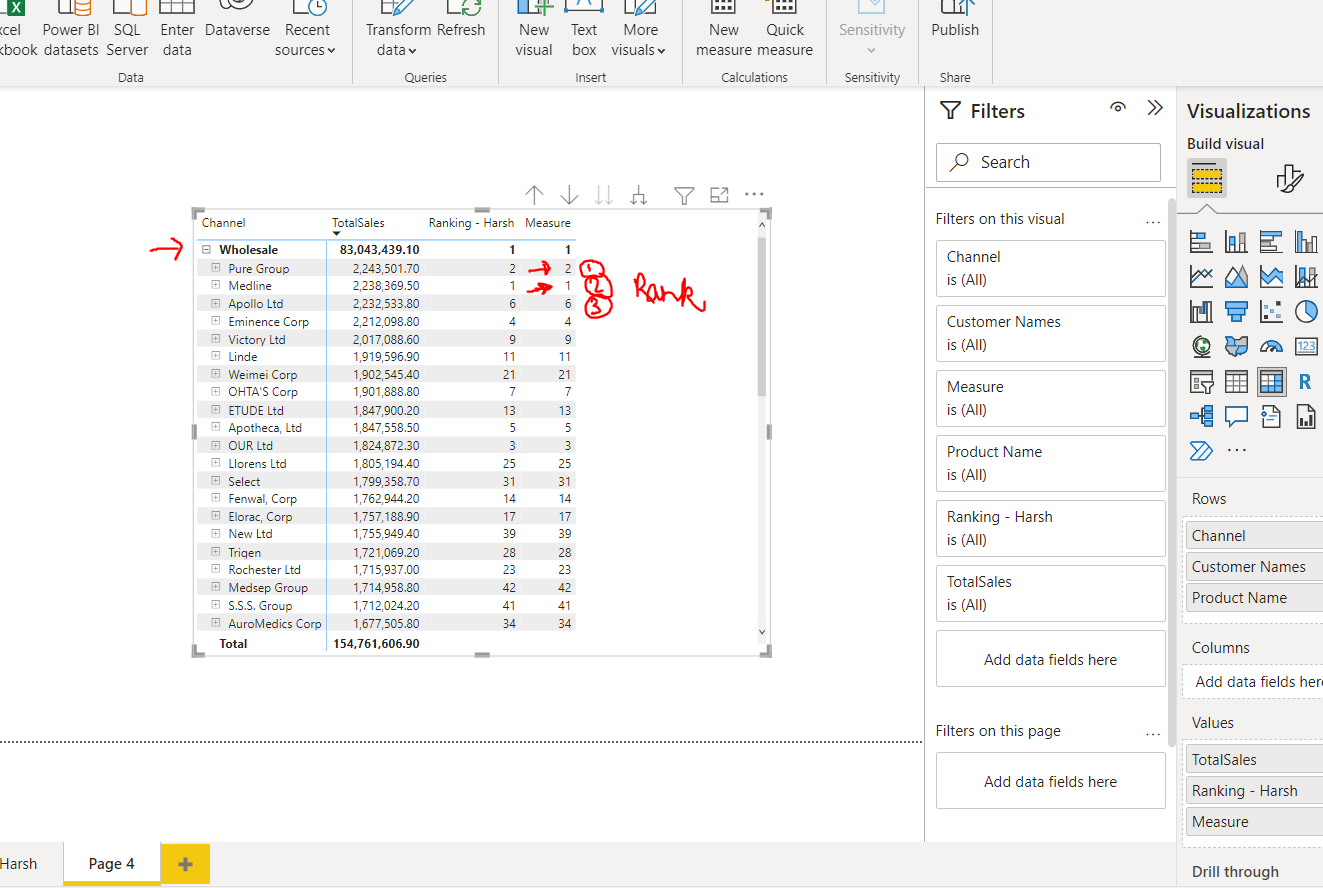Screen dimensions: 1323x888
Task: Add a new page with plus tab
Action: tap(185, 864)
